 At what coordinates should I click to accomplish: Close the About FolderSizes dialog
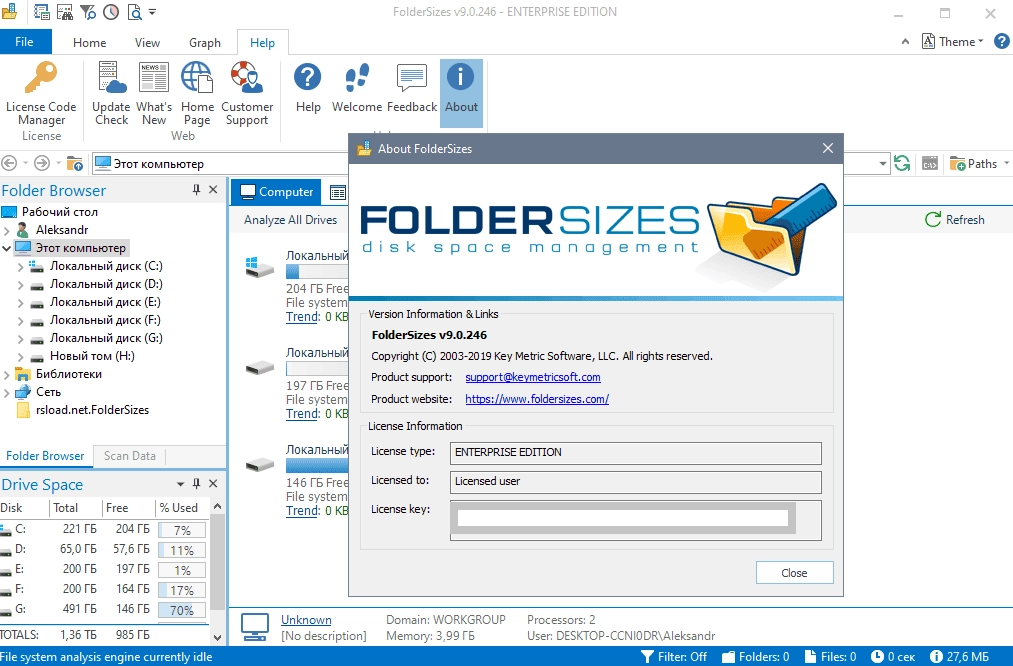click(828, 148)
